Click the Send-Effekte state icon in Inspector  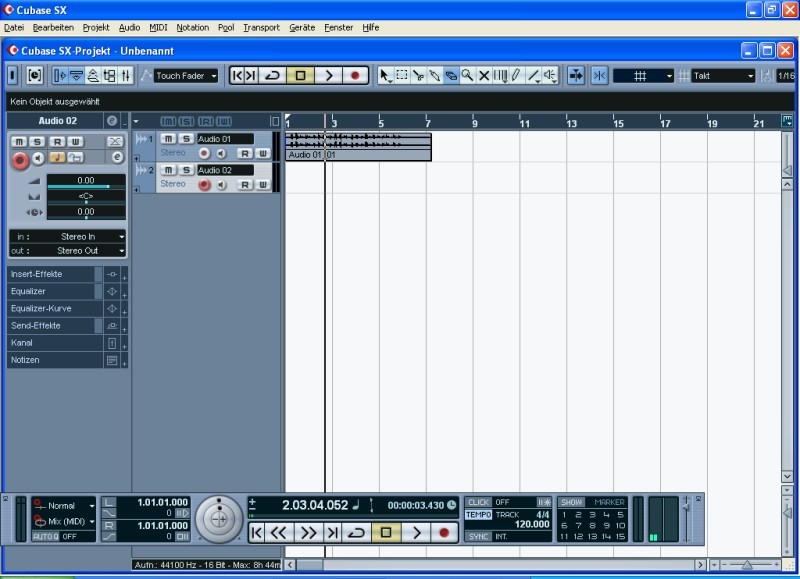pos(112,325)
